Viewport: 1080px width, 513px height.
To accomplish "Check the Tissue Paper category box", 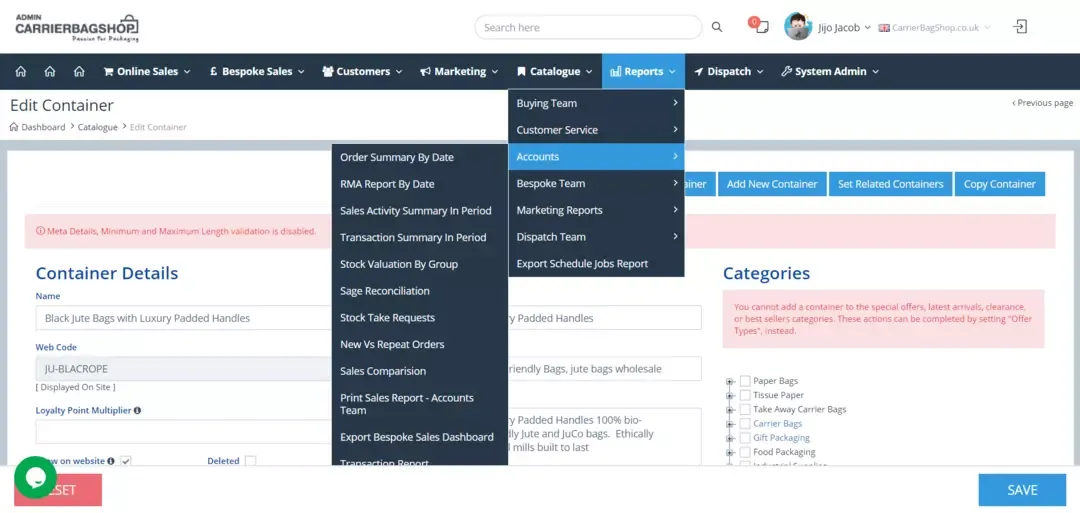I will 745,395.
